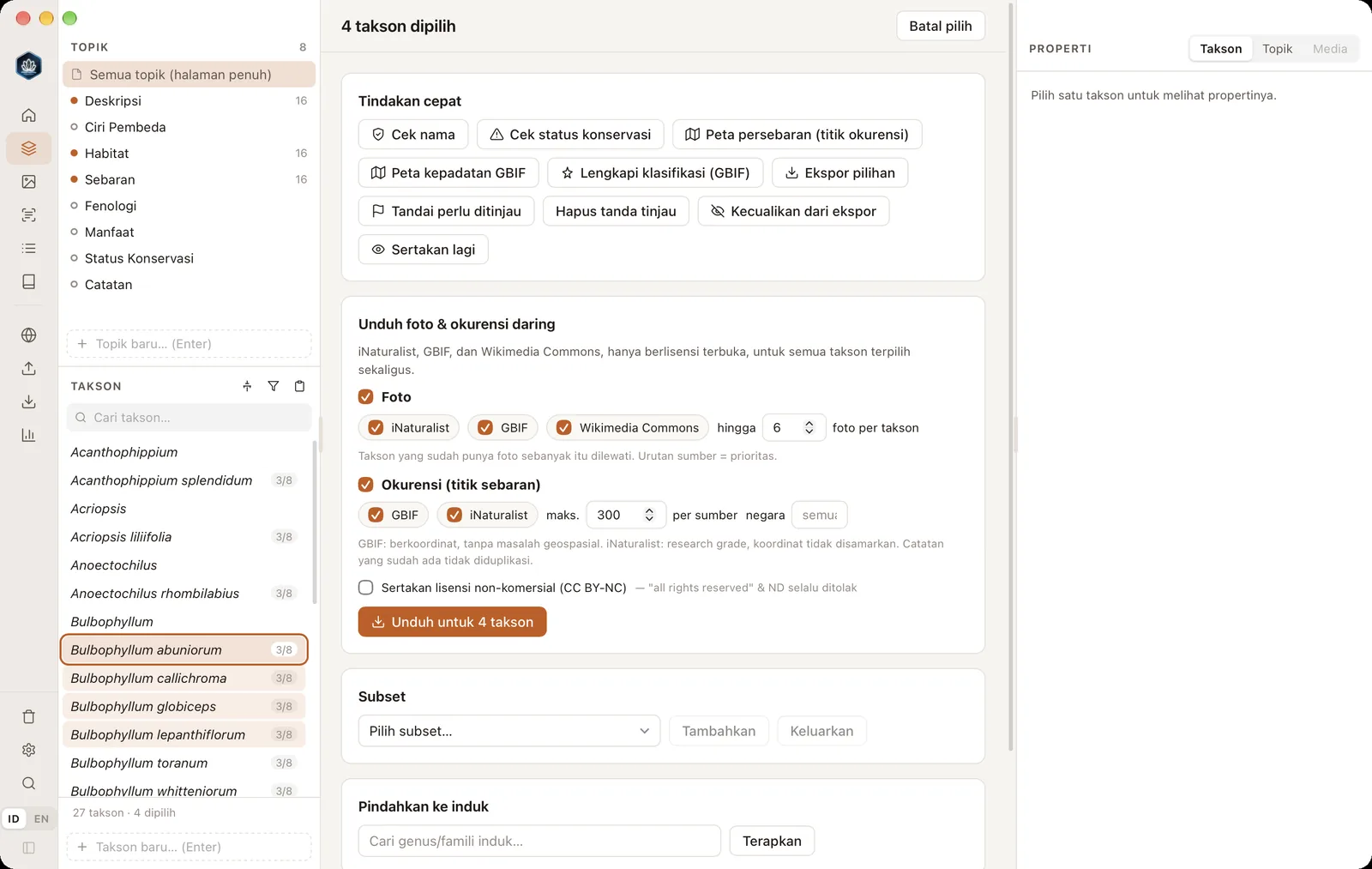The width and height of the screenshot is (1372, 869).
Task: Click the collapse icon beside Takson filter
Action: click(247, 386)
